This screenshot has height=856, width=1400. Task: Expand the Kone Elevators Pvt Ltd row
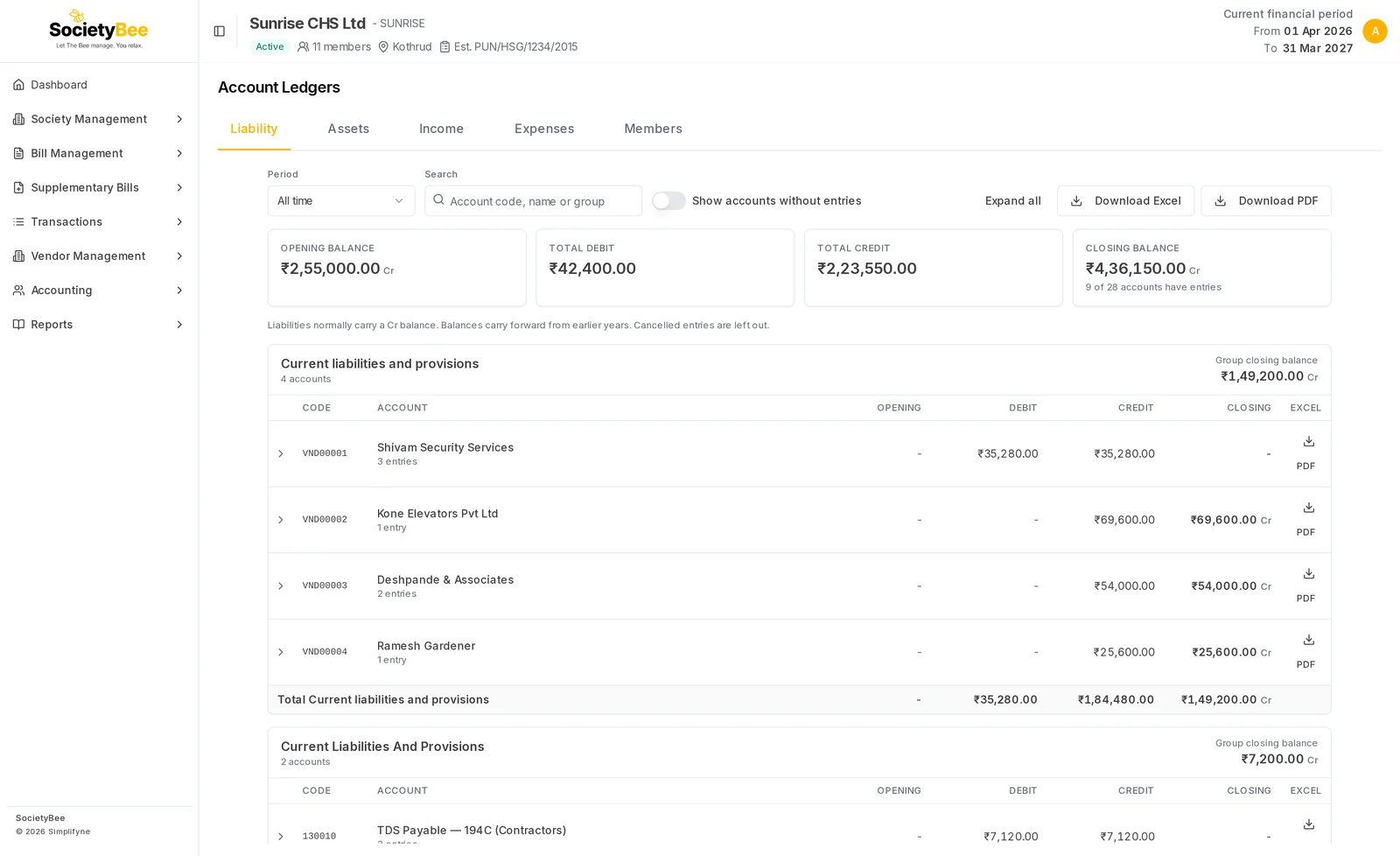click(281, 520)
